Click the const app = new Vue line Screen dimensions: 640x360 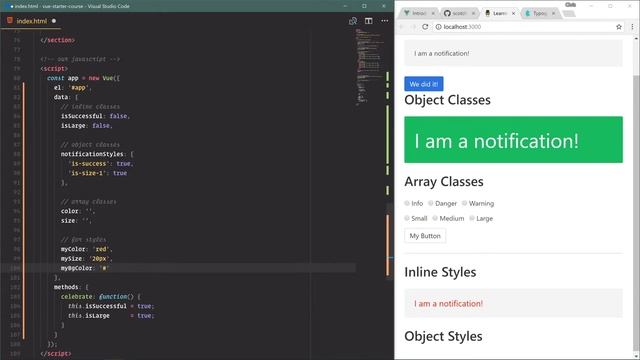point(83,78)
